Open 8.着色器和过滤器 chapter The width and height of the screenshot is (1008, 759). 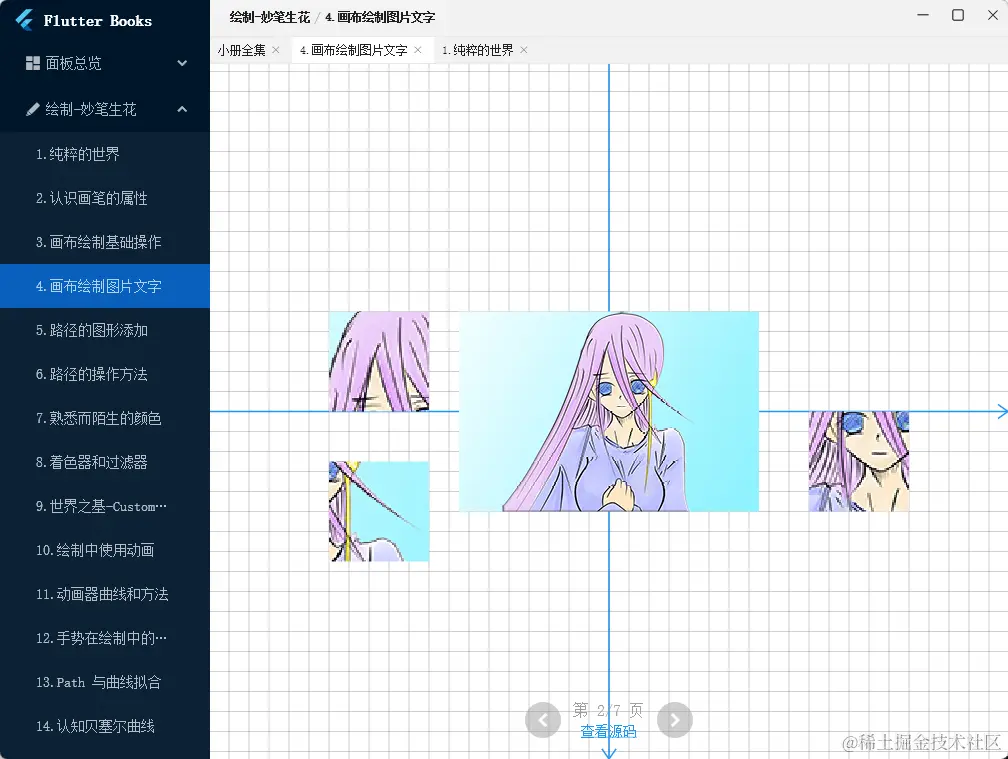pos(105,462)
